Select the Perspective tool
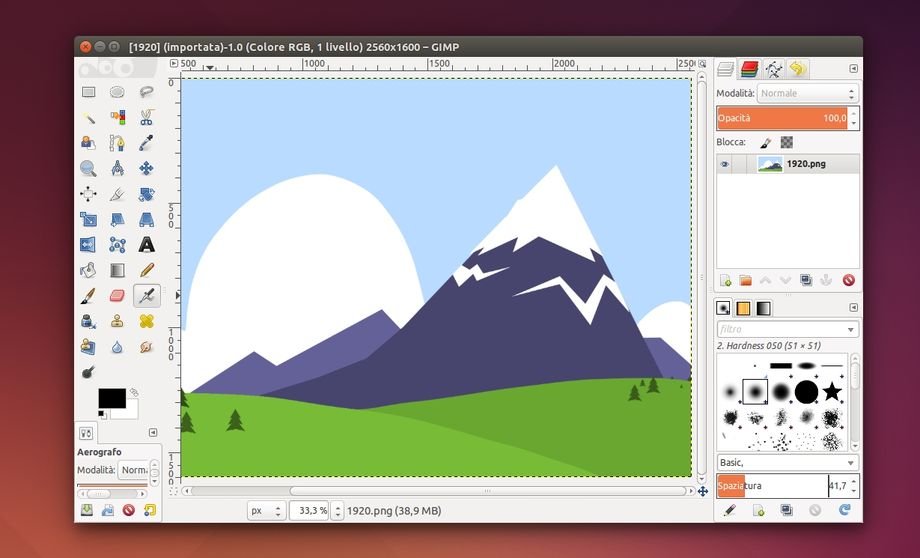 146,219
